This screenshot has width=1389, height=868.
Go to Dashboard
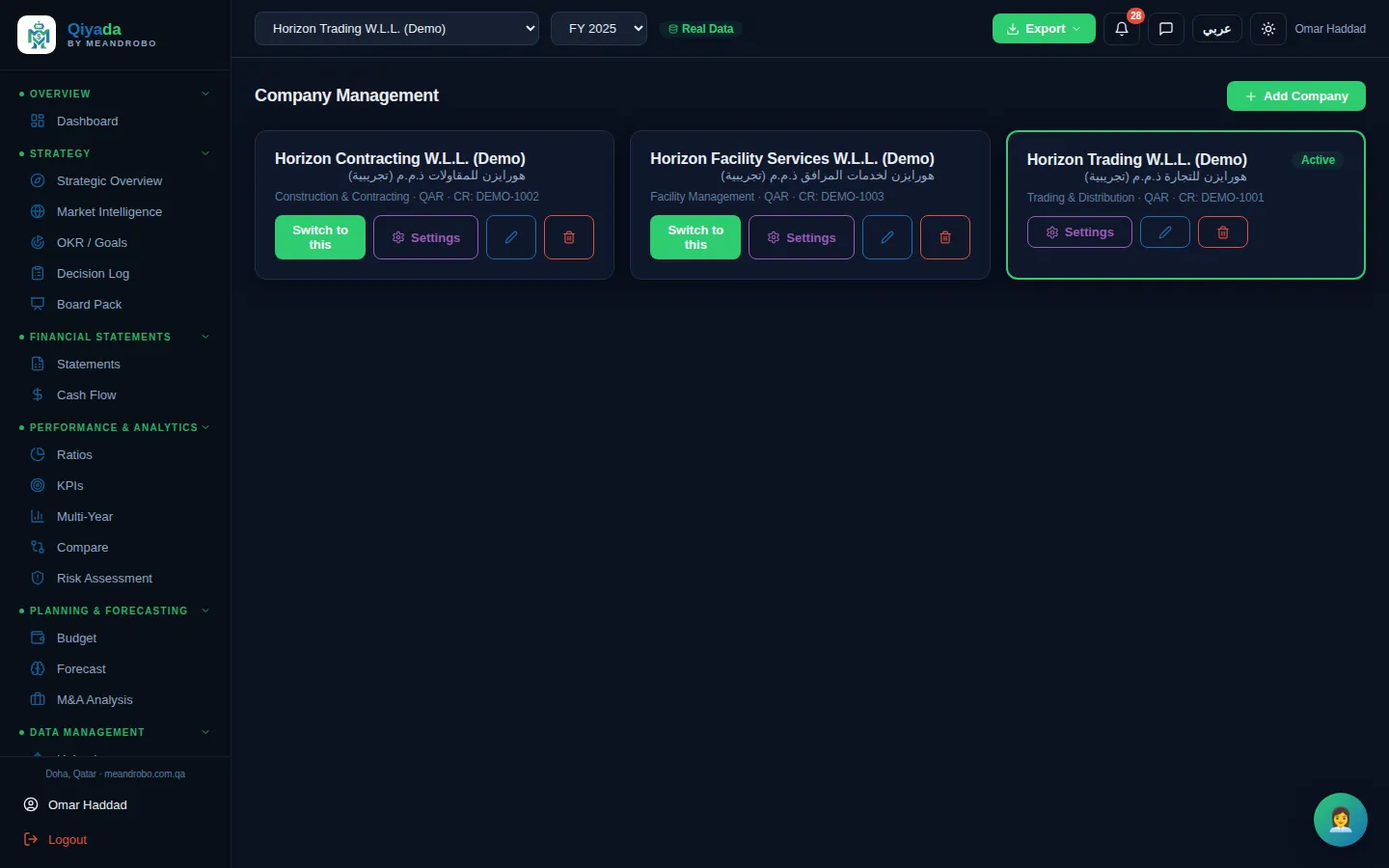tap(116, 122)
